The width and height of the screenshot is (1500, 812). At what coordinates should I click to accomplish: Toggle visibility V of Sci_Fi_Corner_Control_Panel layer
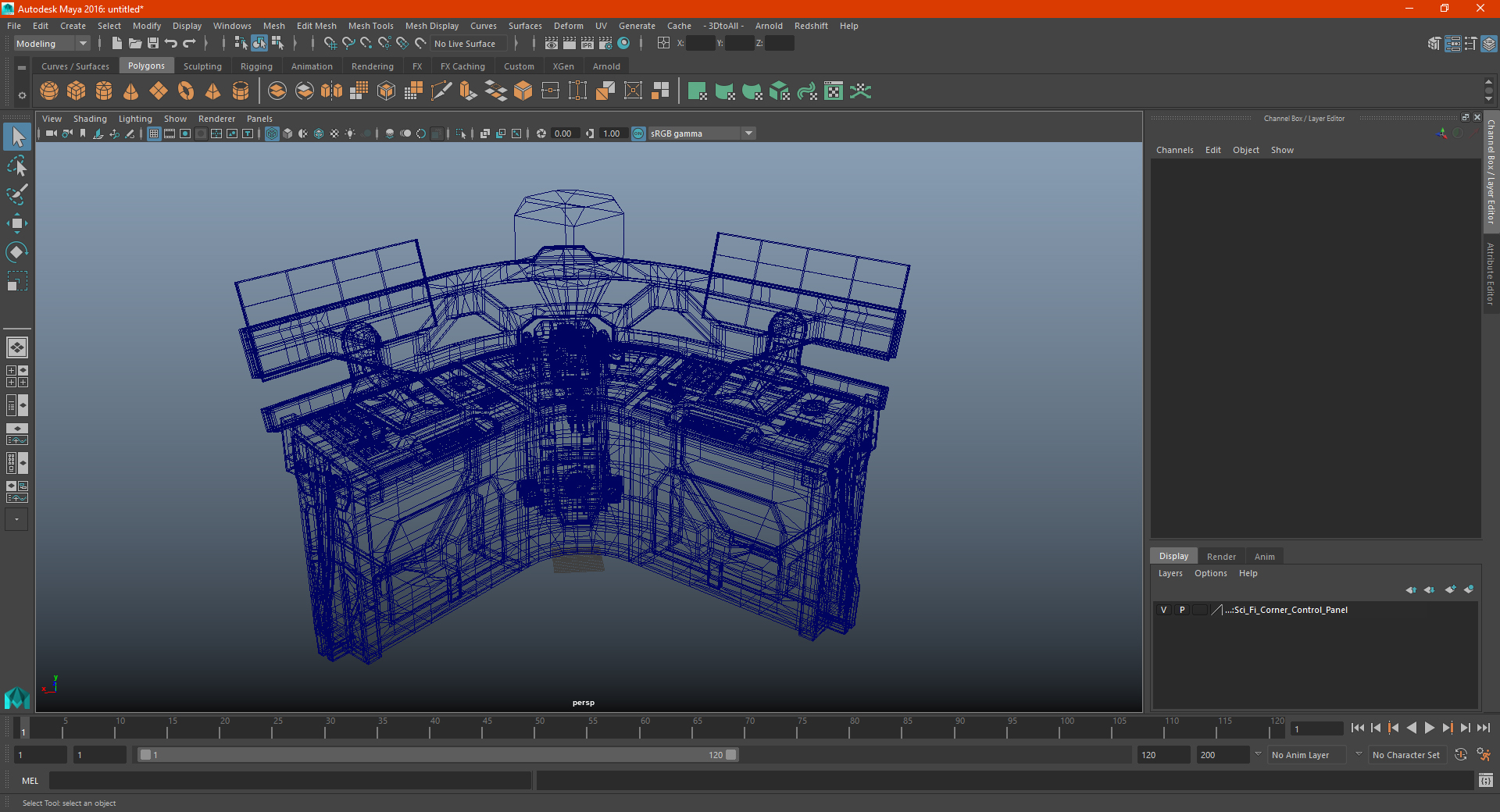tap(1163, 610)
